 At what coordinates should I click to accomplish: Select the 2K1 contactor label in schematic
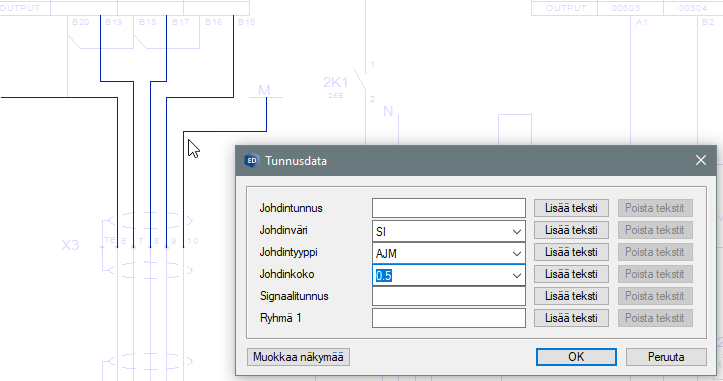click(335, 83)
